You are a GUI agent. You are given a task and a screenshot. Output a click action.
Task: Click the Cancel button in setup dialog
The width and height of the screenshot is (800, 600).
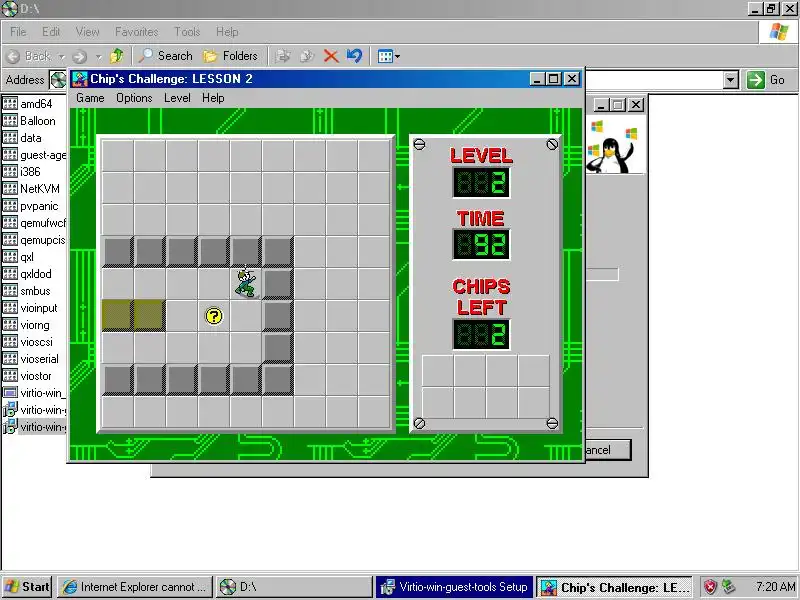[608, 450]
